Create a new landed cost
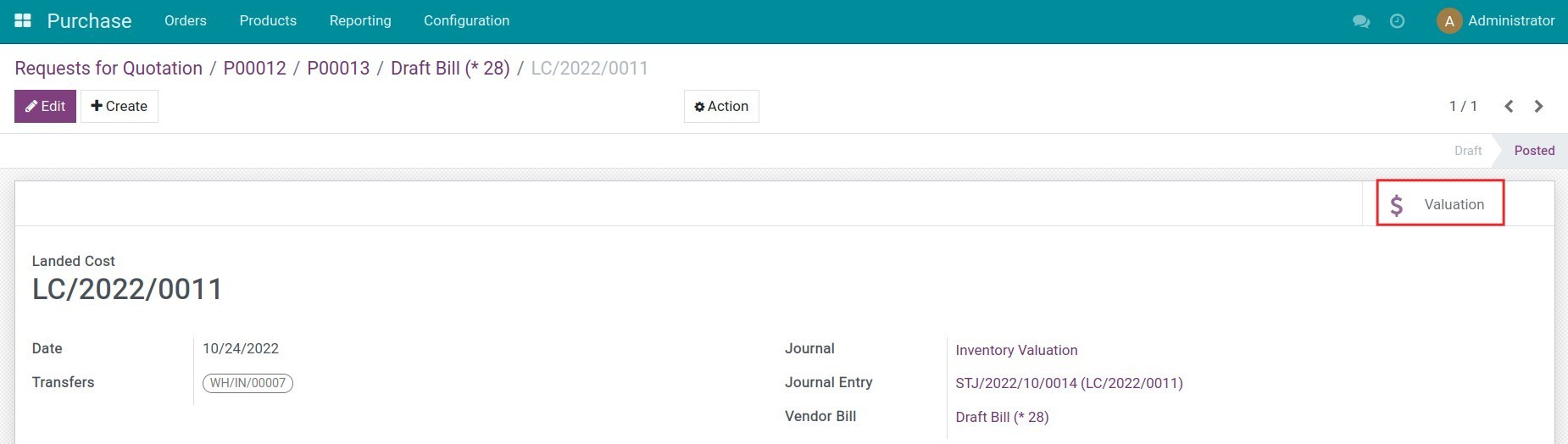Viewport: 1568px width, 444px height. pos(119,106)
